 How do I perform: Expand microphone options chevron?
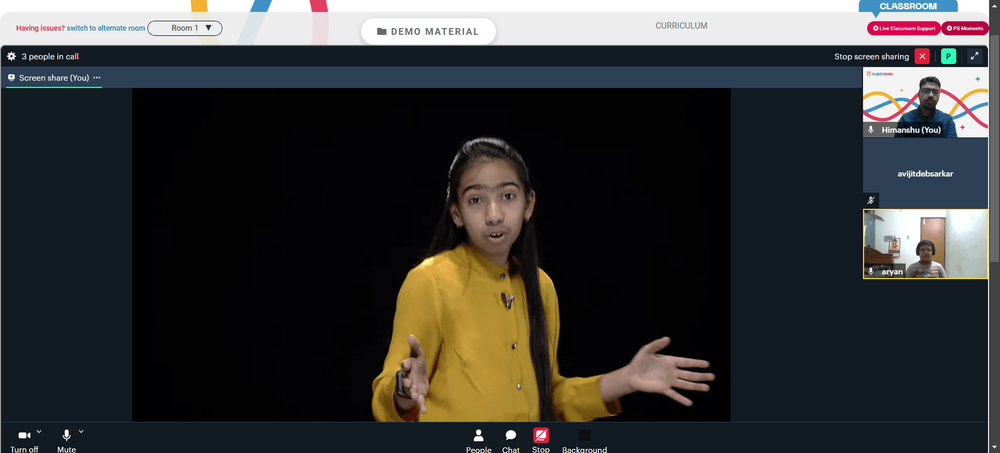coord(81,431)
